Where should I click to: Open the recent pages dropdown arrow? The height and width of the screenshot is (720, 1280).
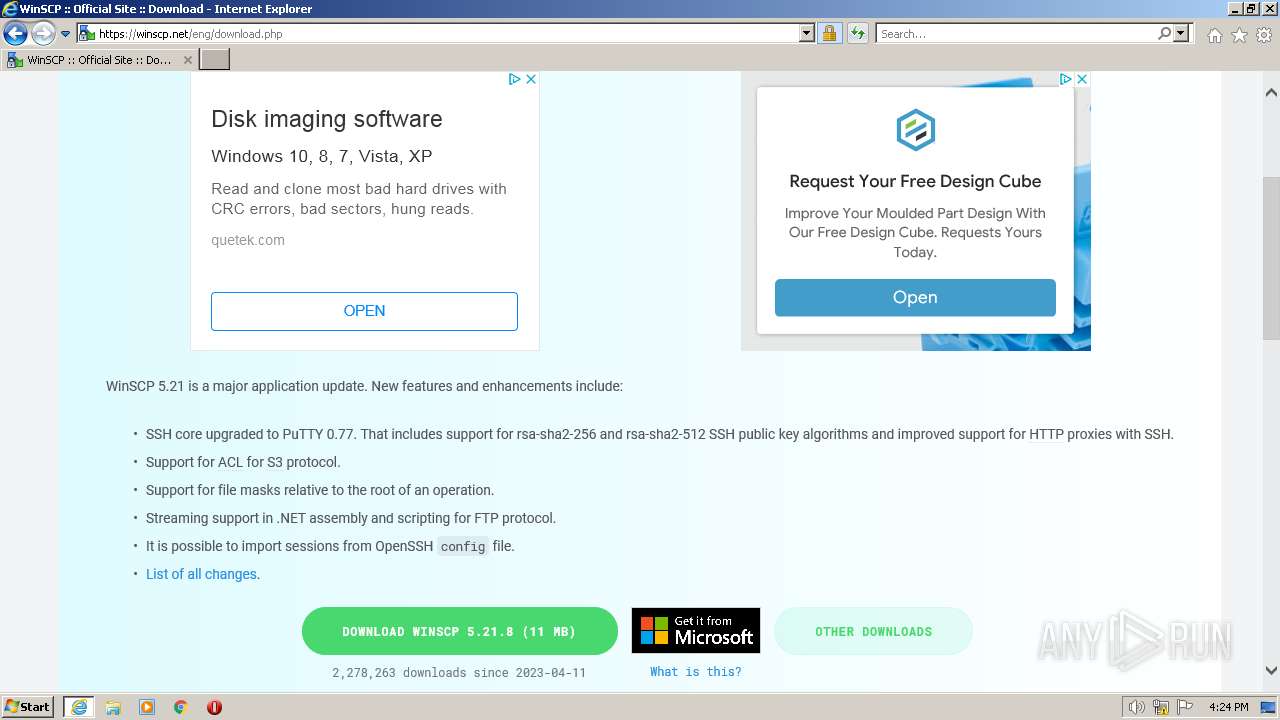tap(65, 34)
